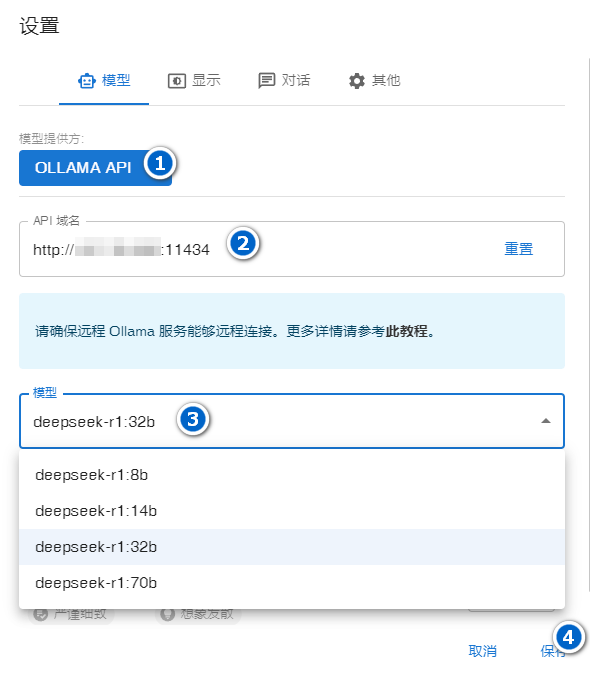Click the numbered badge 2 marker
This screenshot has width=590, height=675.
click(243, 244)
